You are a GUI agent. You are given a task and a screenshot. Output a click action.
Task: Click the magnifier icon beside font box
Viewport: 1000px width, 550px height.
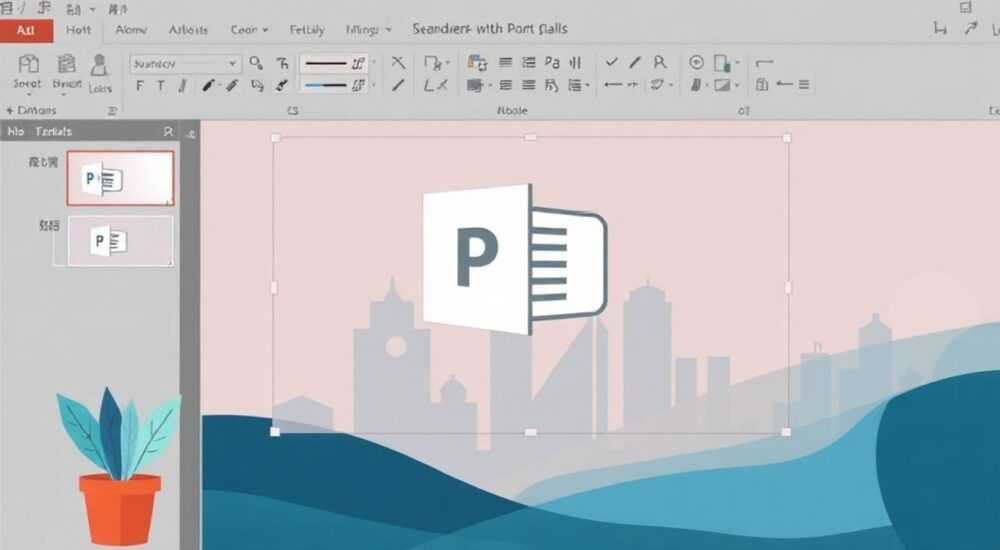coord(256,63)
